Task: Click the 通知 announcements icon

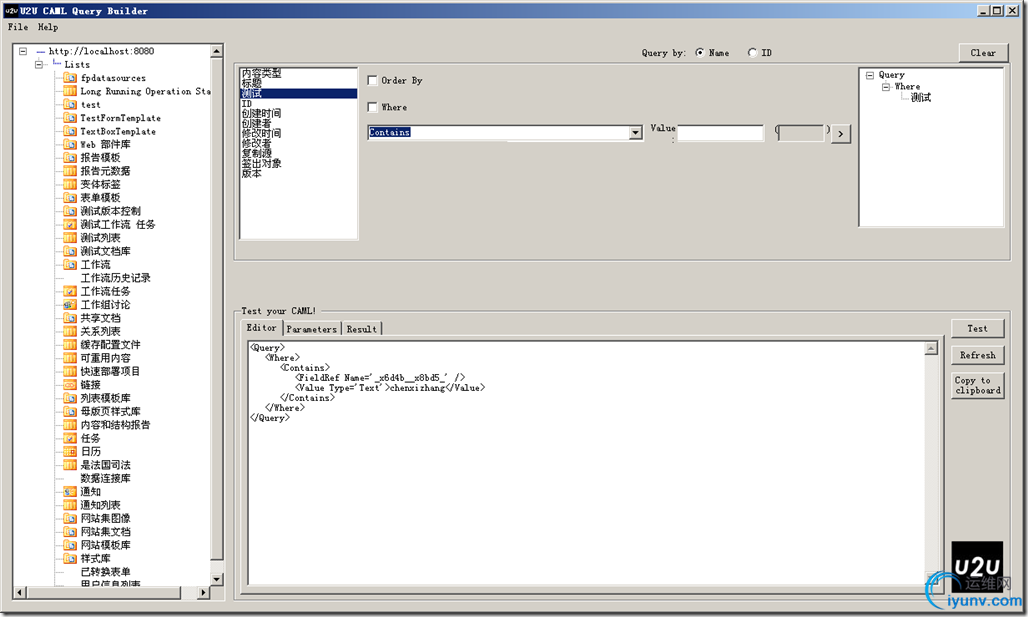Action: (70, 492)
